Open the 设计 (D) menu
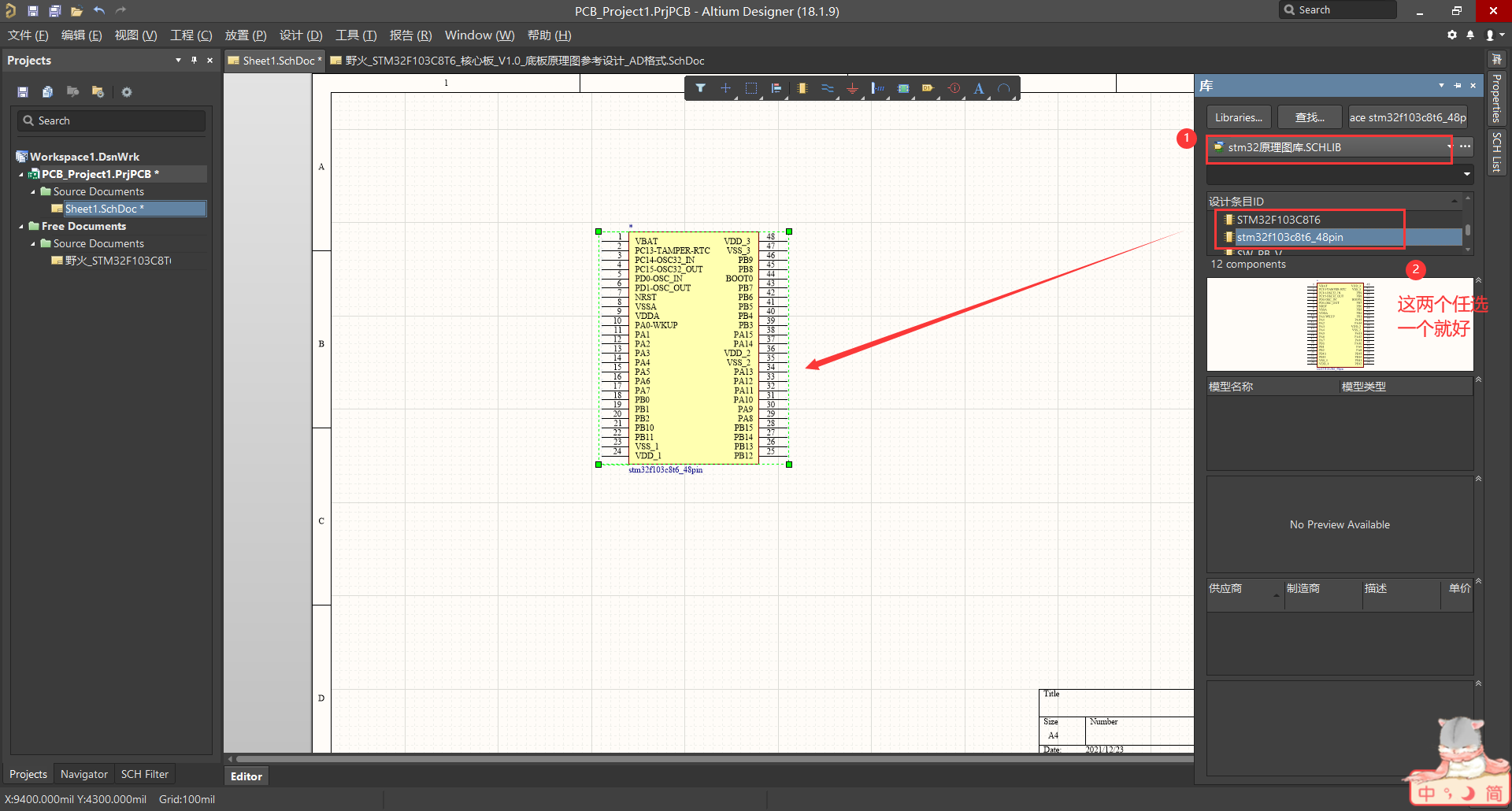This screenshot has width=1512, height=811. (301, 35)
